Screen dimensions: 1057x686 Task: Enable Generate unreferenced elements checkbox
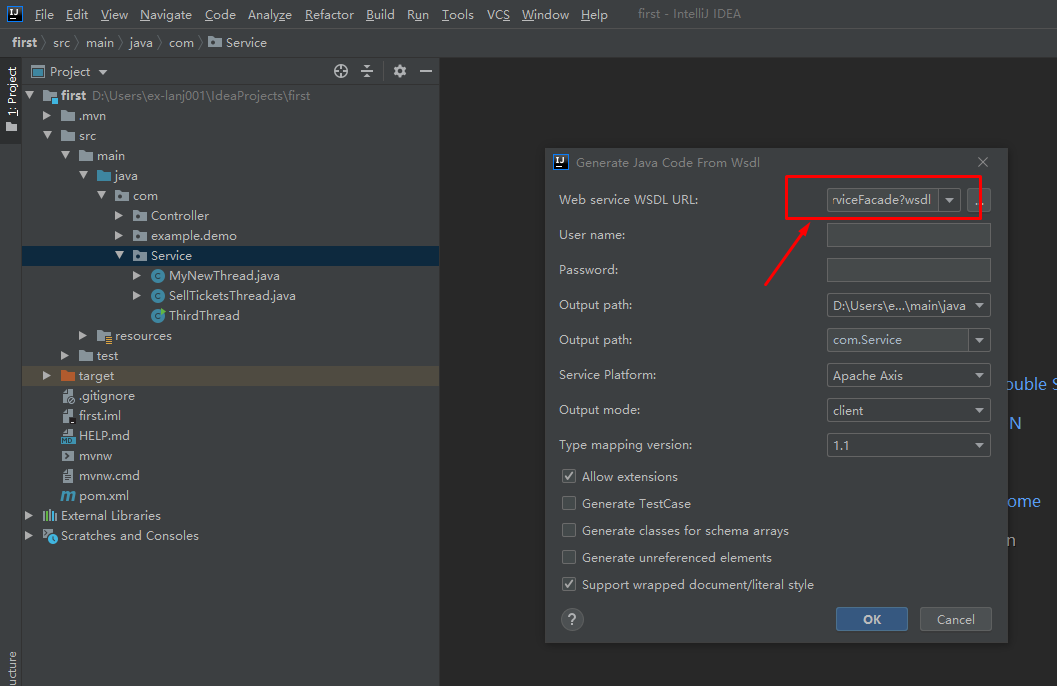(x=569, y=557)
